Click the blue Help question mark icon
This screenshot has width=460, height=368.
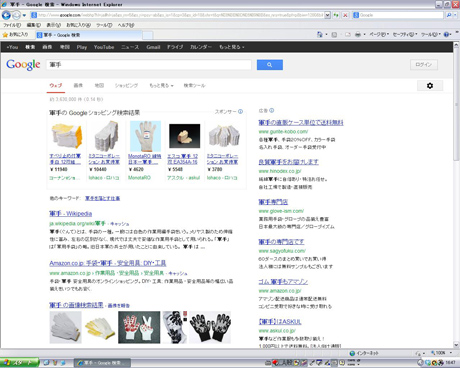(446, 35)
